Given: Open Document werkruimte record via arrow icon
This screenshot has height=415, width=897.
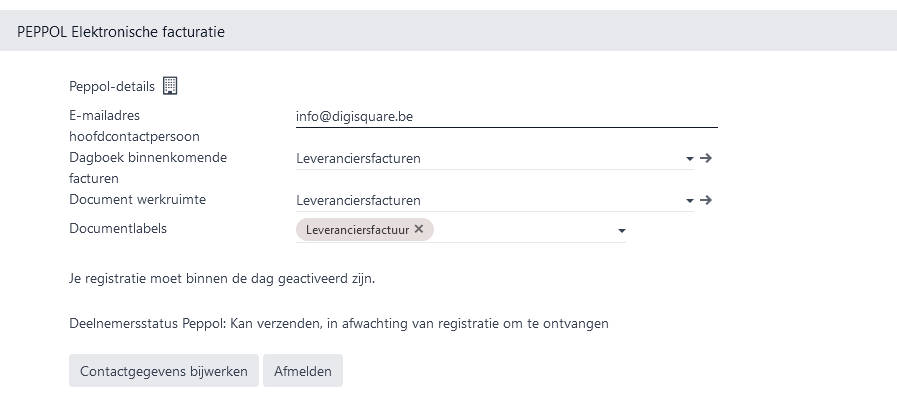Looking at the screenshot, I should pyautogui.click(x=706, y=200).
